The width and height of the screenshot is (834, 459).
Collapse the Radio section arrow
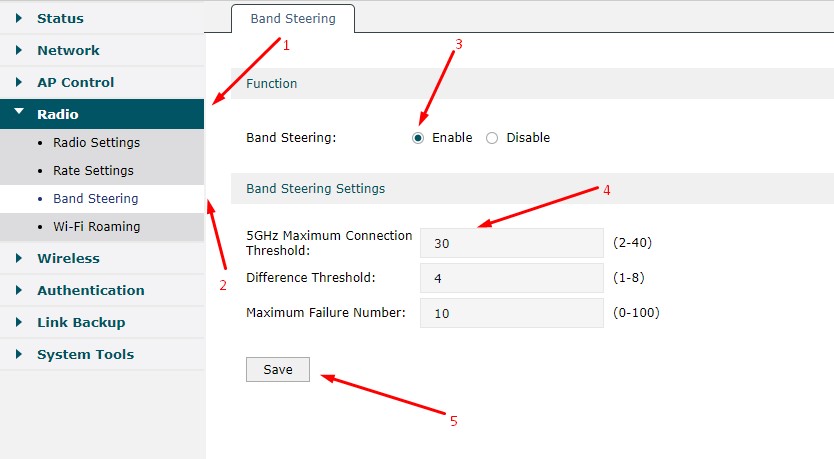(x=19, y=113)
